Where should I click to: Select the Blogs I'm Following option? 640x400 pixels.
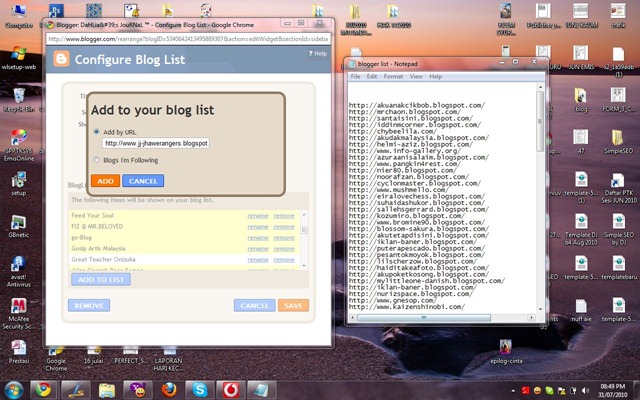[x=97, y=160]
